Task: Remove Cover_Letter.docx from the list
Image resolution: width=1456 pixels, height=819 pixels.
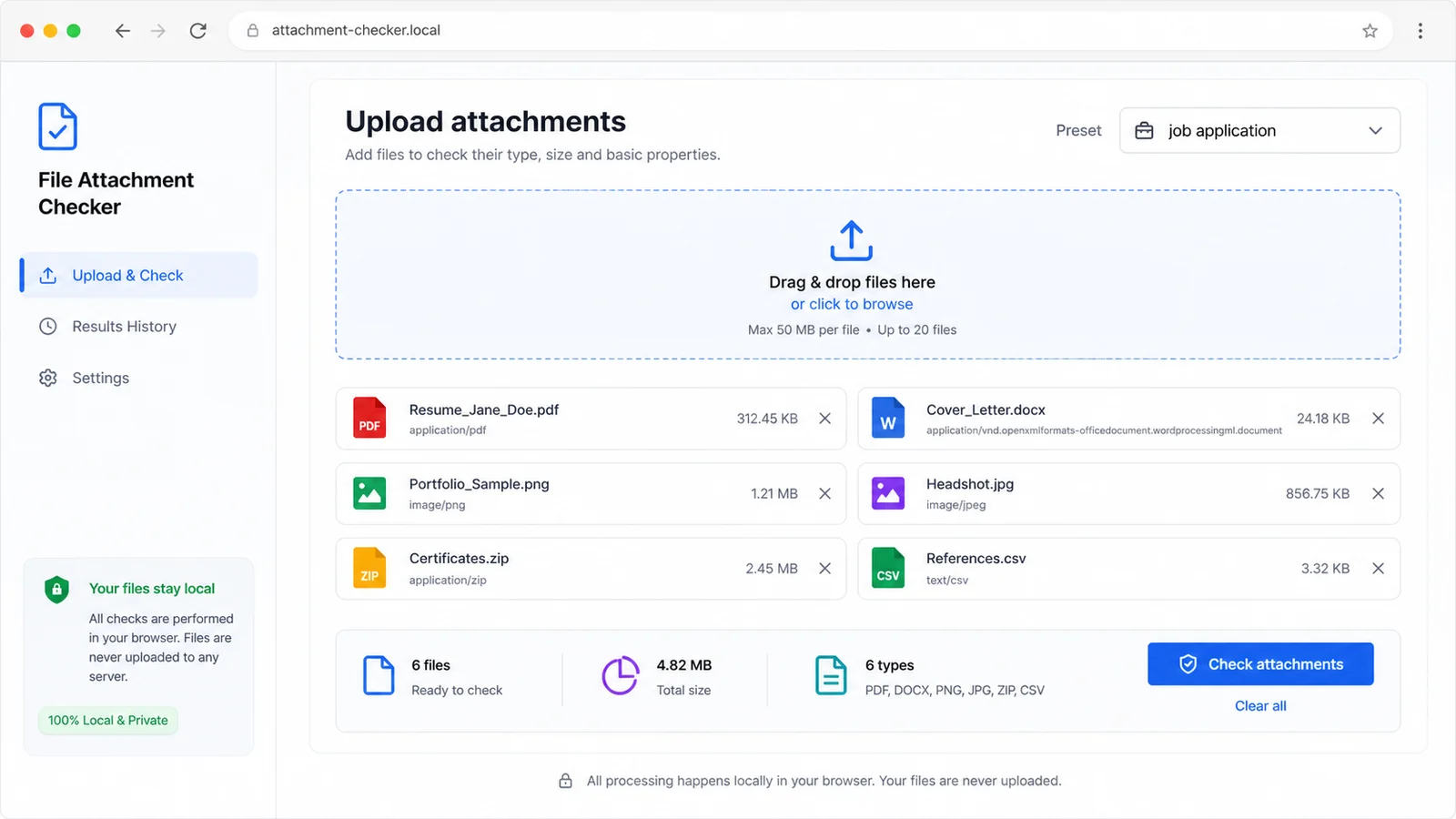Action: pos(1378,419)
